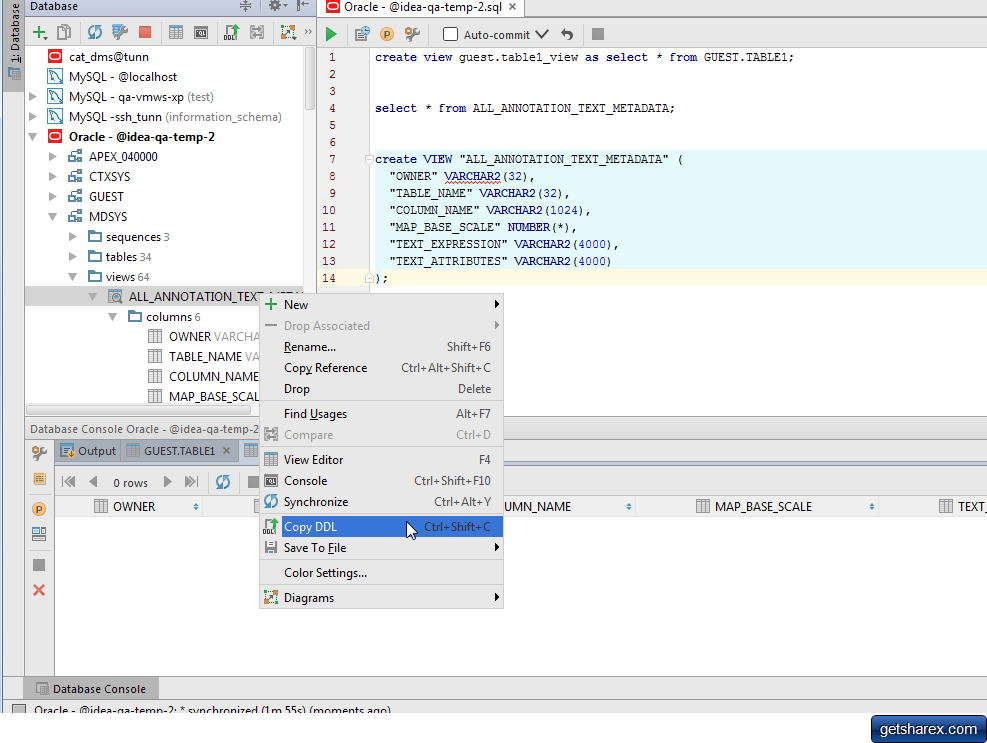Click the gray stop square in editor toolbar
The height and width of the screenshot is (743, 987).
pos(598,34)
